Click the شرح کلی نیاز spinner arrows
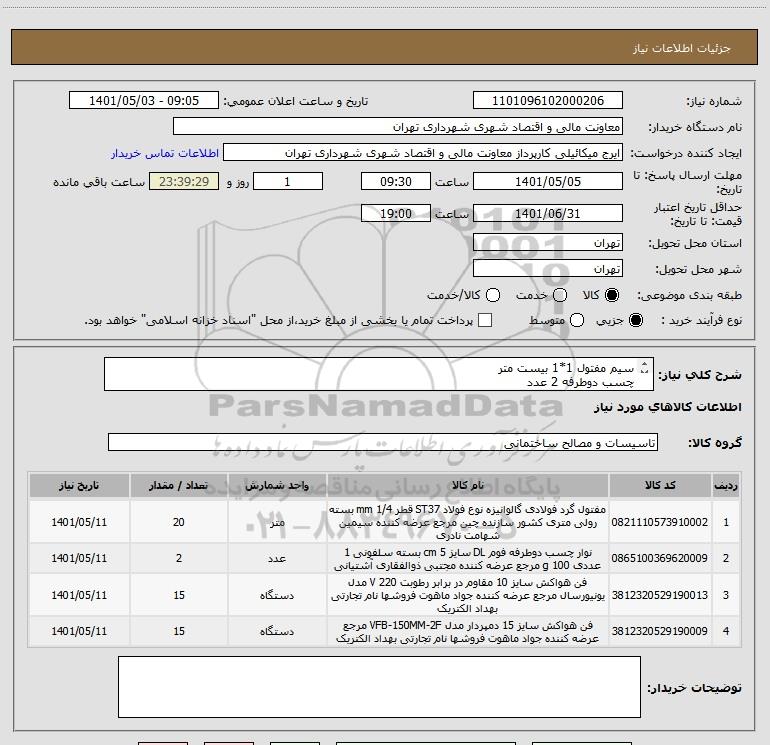The image size is (770, 745). [x=645, y=368]
